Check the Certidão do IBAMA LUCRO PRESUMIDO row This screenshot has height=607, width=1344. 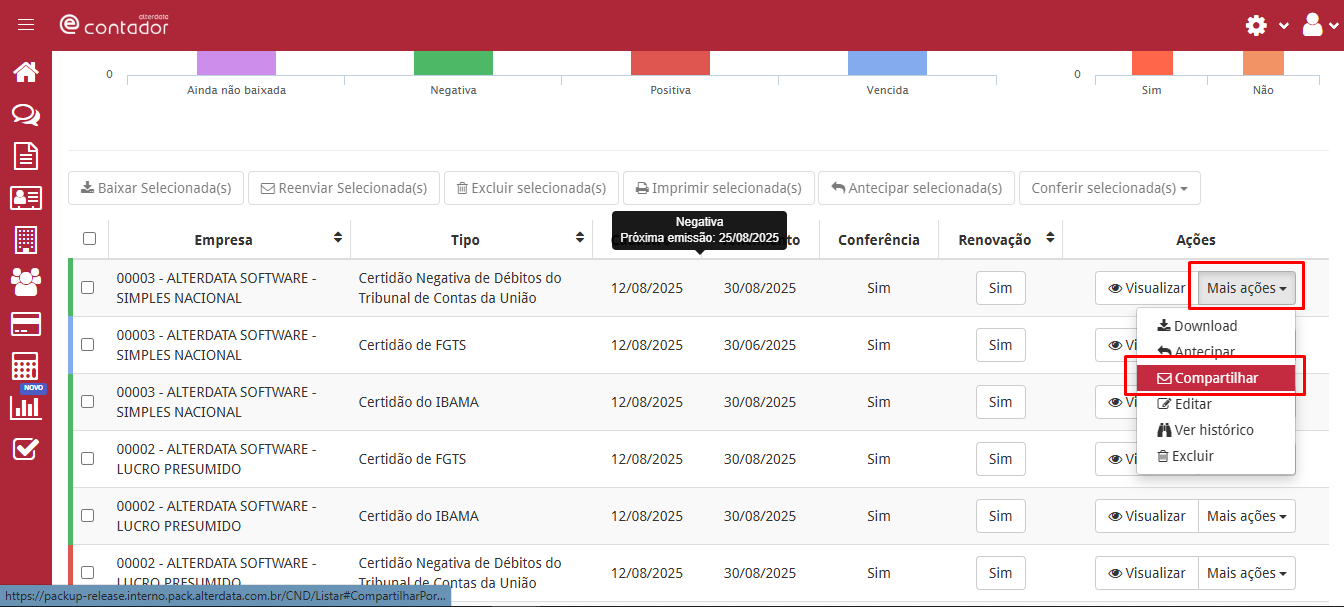click(87, 515)
